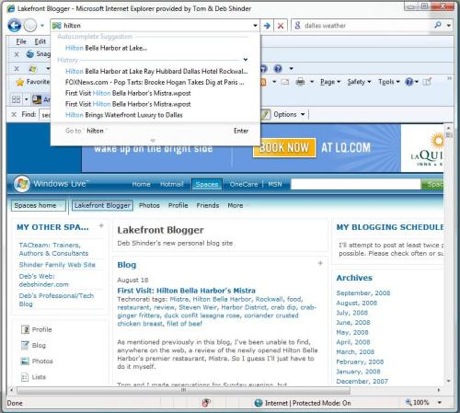The image size is (460, 413).
Task: Click 'Go to hilton' row in dropdown
Action: [x=155, y=131]
